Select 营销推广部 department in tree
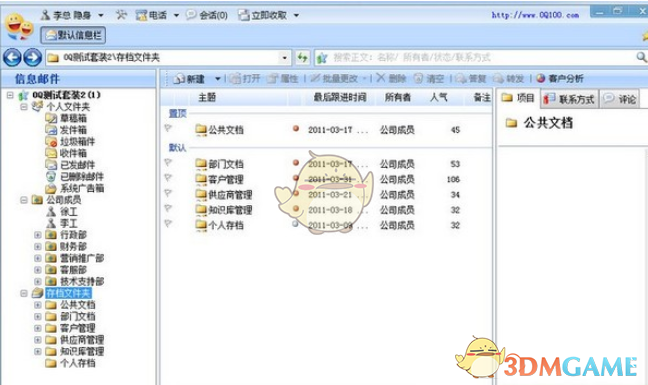Screen dimensions: 648x385 (x=75, y=258)
